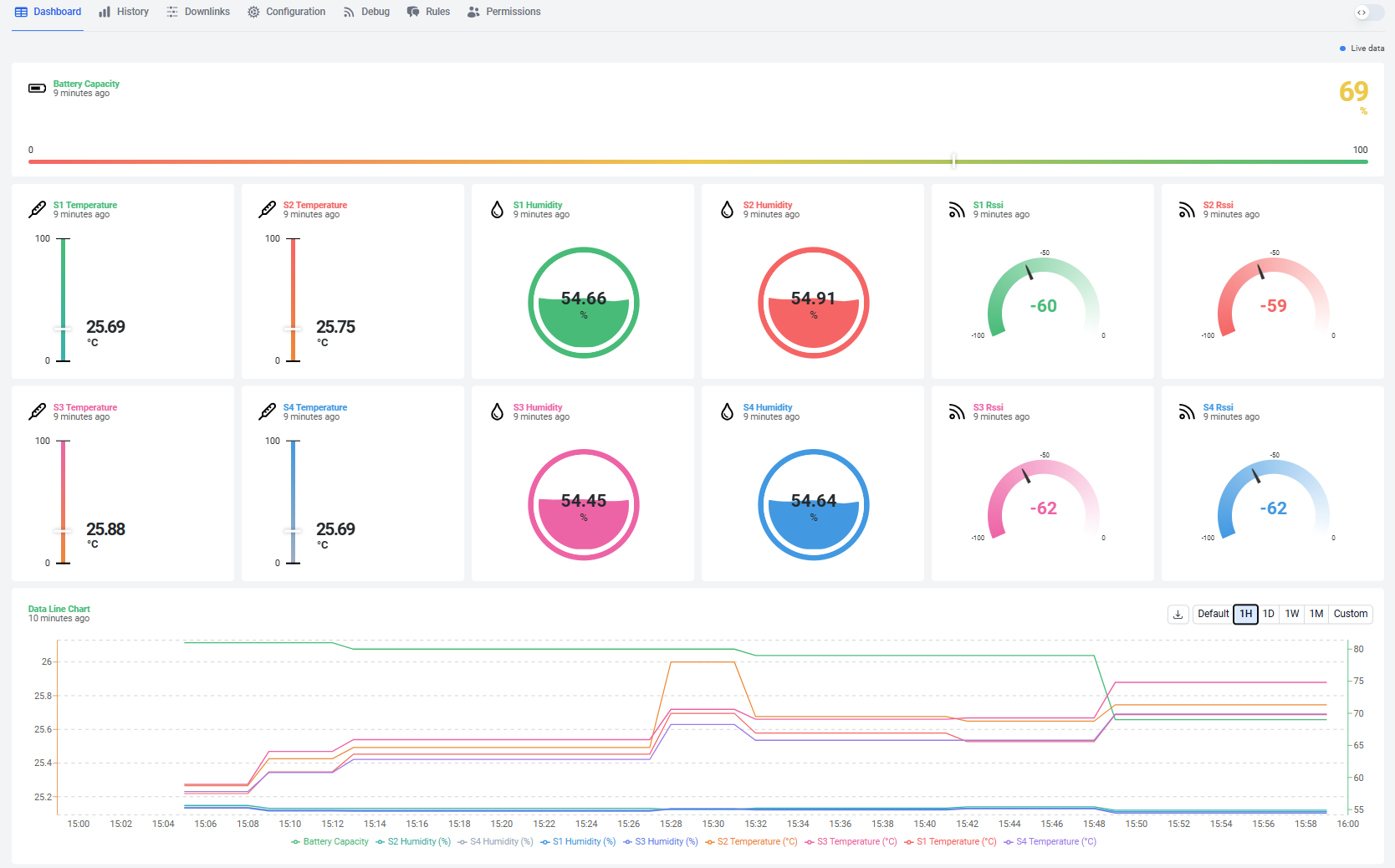
Task: Click the Battery Capacity slider handle
Action: click(953, 161)
